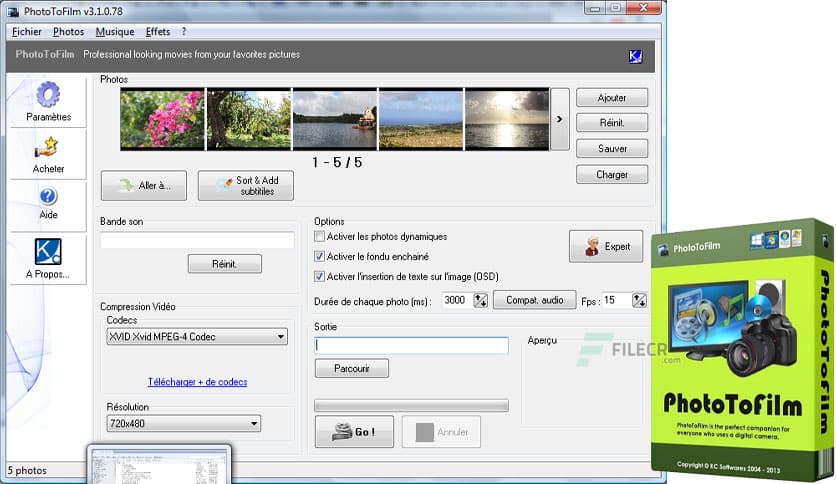Toggle Activer le fondu enchaîné

click(319, 256)
